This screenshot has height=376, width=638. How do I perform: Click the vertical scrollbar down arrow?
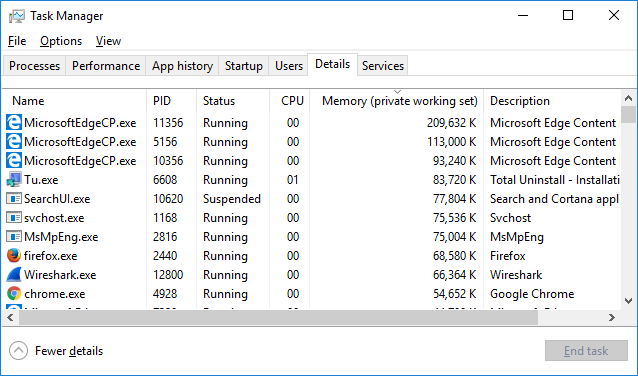click(x=628, y=301)
